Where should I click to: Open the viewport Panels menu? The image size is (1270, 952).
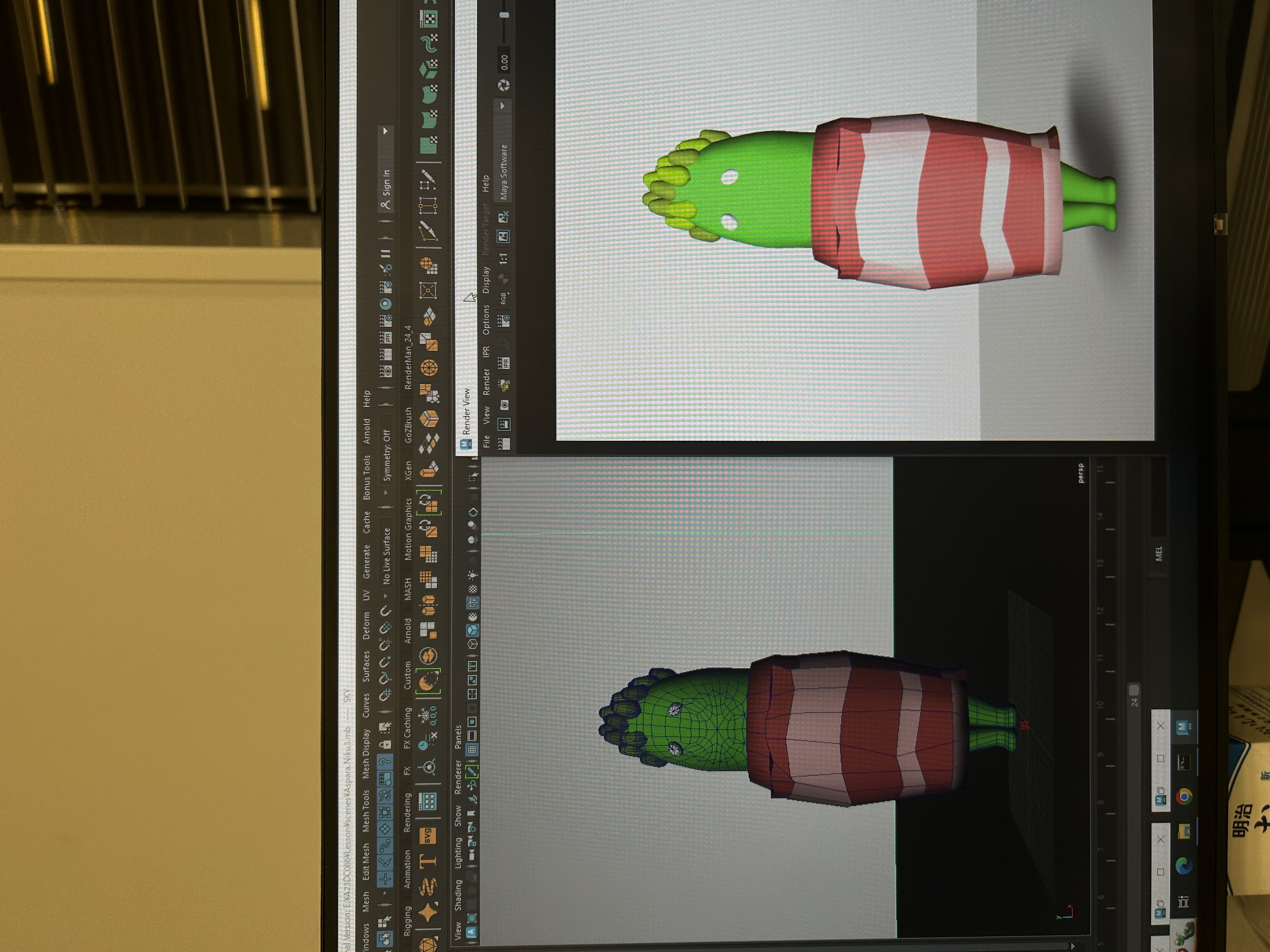[x=458, y=737]
